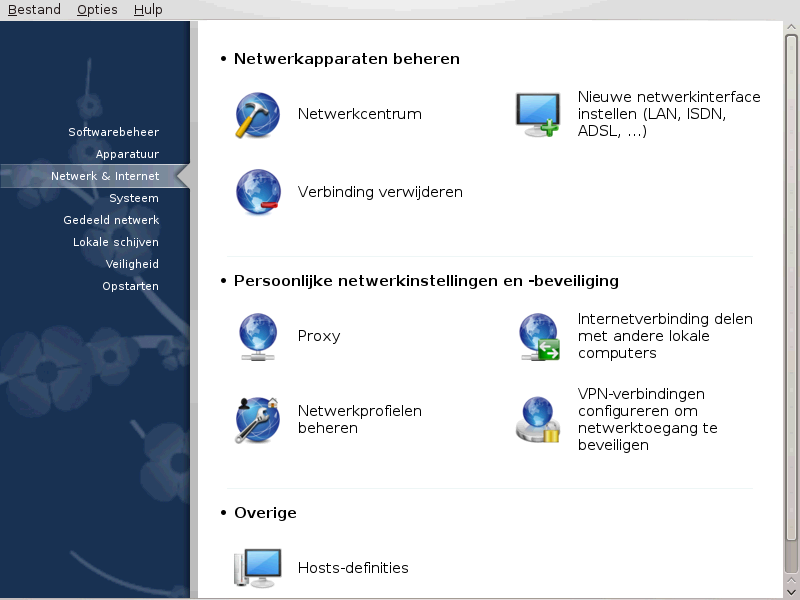Viewport: 800px width, 600px height.
Task: Click the vertical scrollbar on the right
Action: (x=791, y=300)
